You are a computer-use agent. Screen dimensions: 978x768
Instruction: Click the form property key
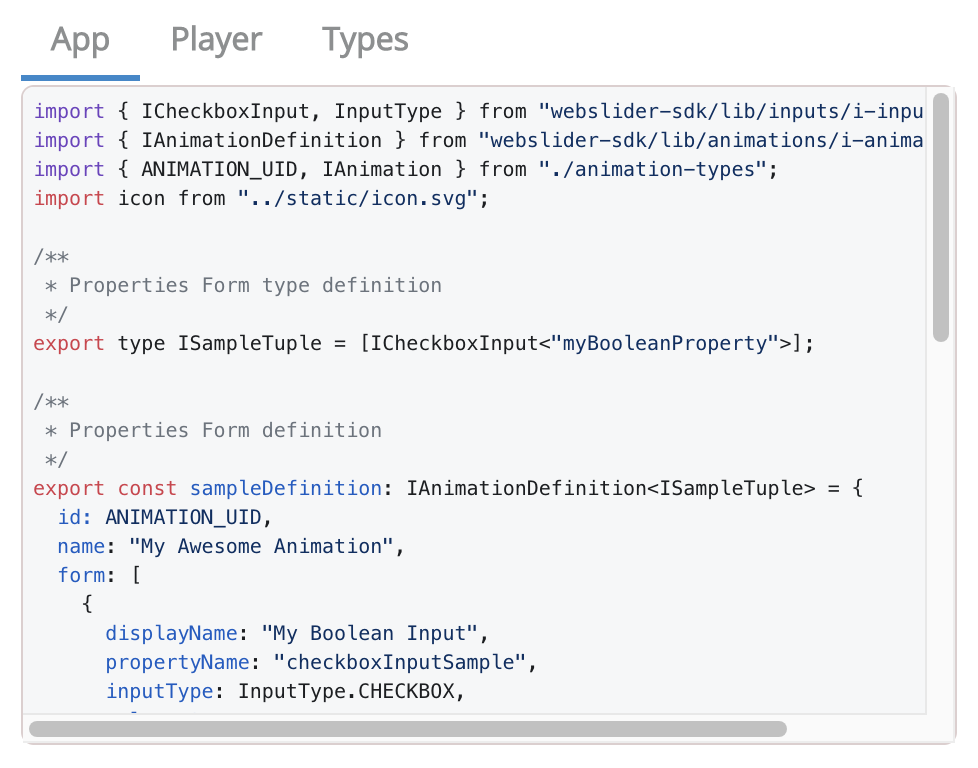[x=81, y=575]
